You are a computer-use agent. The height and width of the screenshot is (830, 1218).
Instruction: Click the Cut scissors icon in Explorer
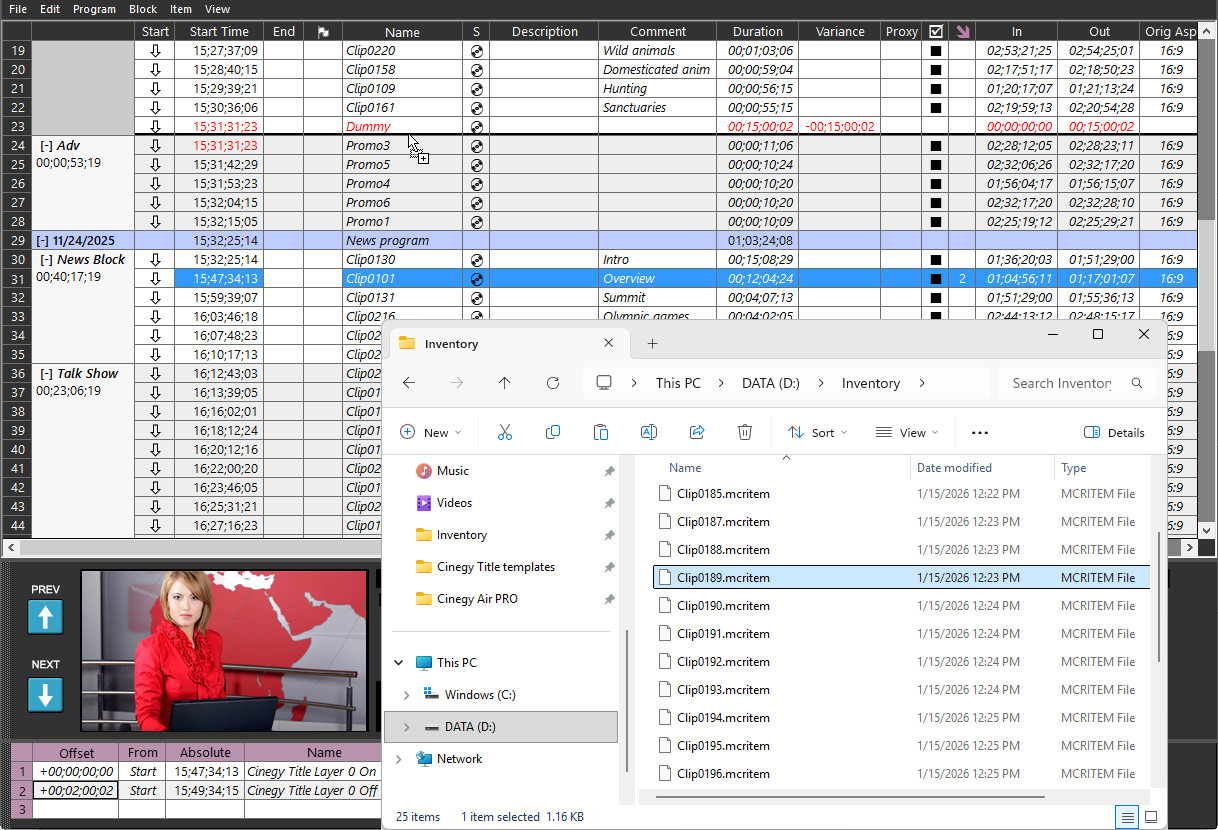tap(504, 432)
